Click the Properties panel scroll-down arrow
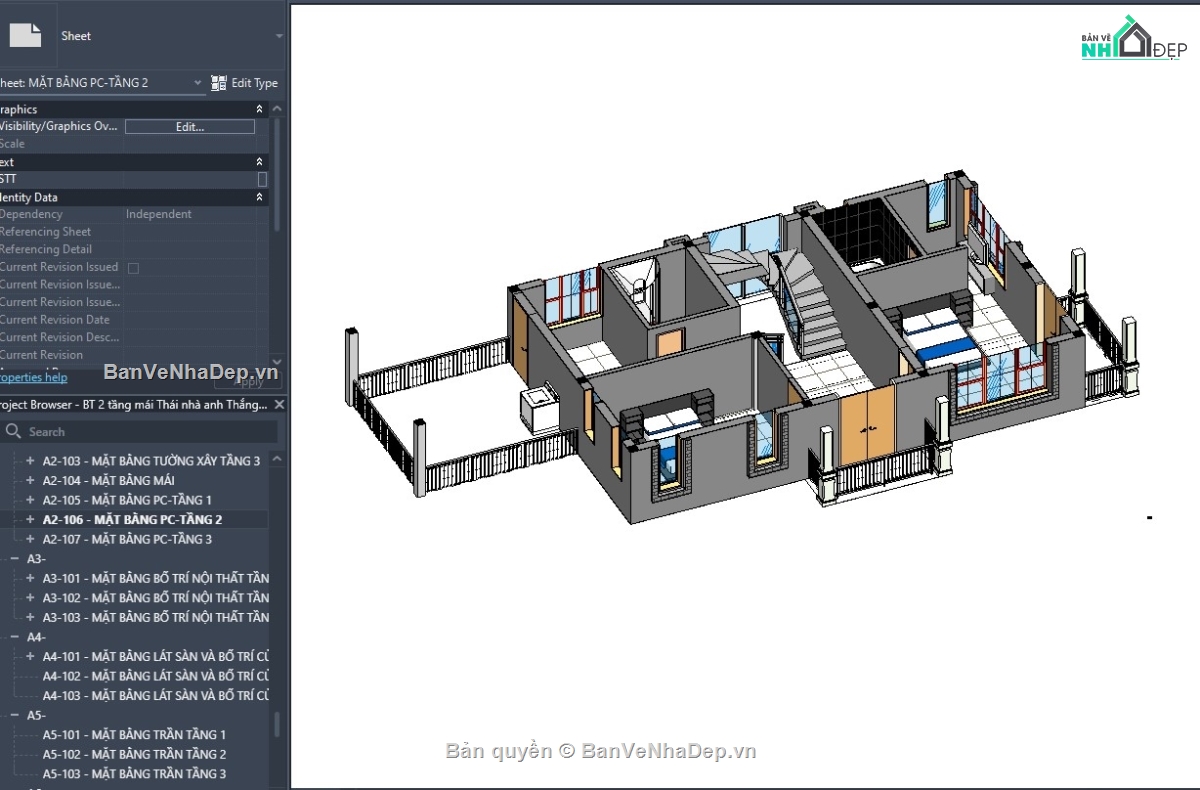The image size is (1200, 790). 278,363
